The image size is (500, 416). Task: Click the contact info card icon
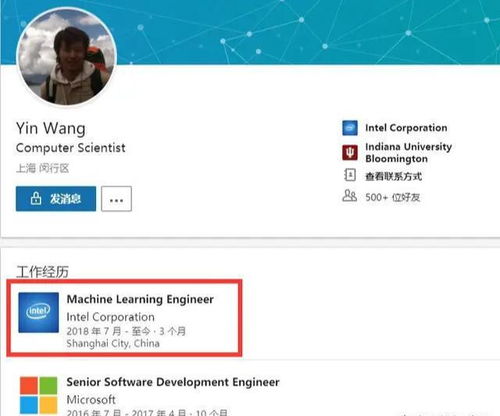tap(350, 175)
